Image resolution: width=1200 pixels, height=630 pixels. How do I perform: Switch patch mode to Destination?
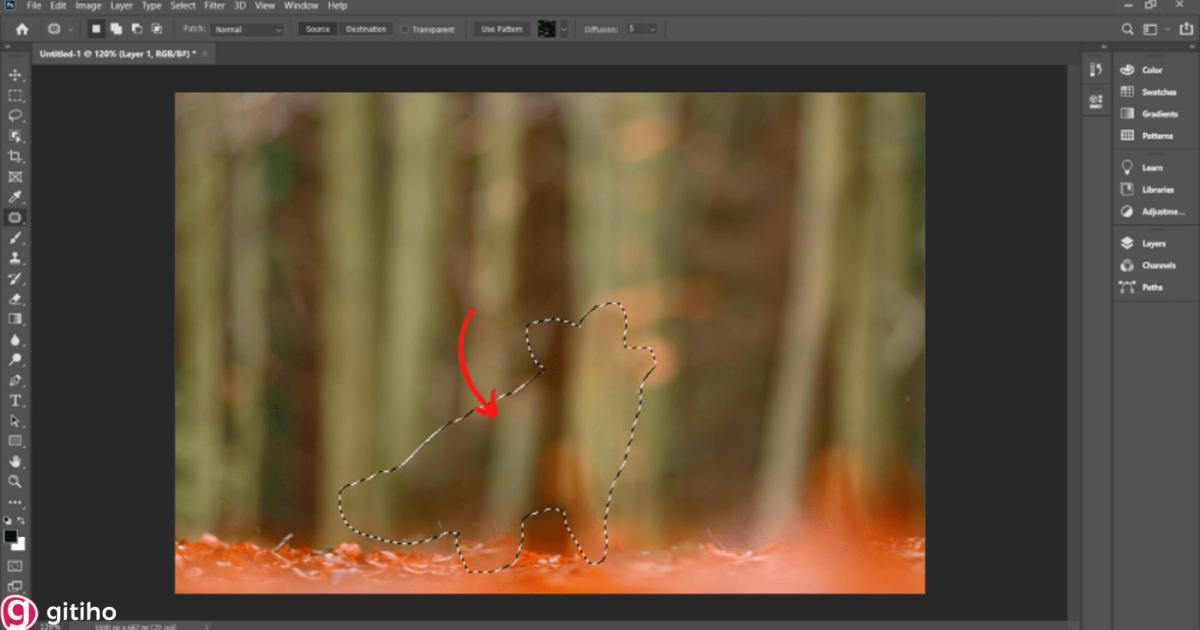click(x=366, y=29)
